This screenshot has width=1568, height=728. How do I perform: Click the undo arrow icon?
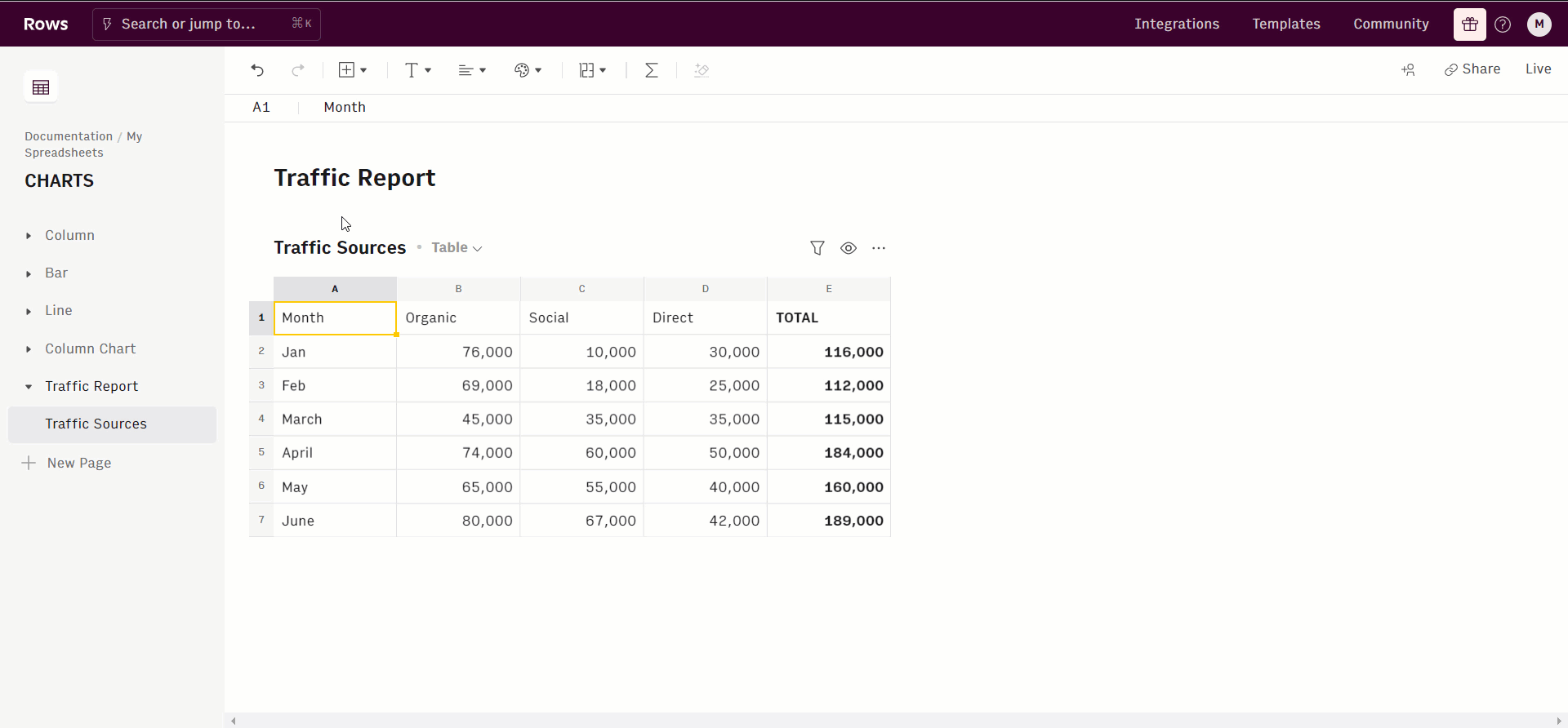pos(257,70)
